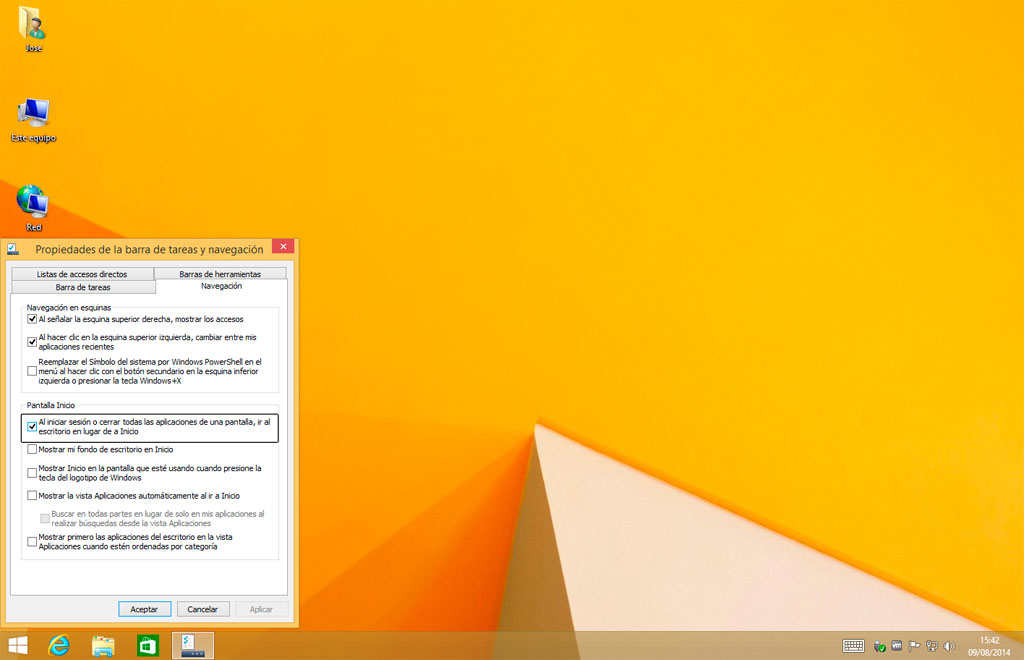Launch Internet Explorer from the taskbar
Screen dimensions: 1024x660
coord(59,645)
